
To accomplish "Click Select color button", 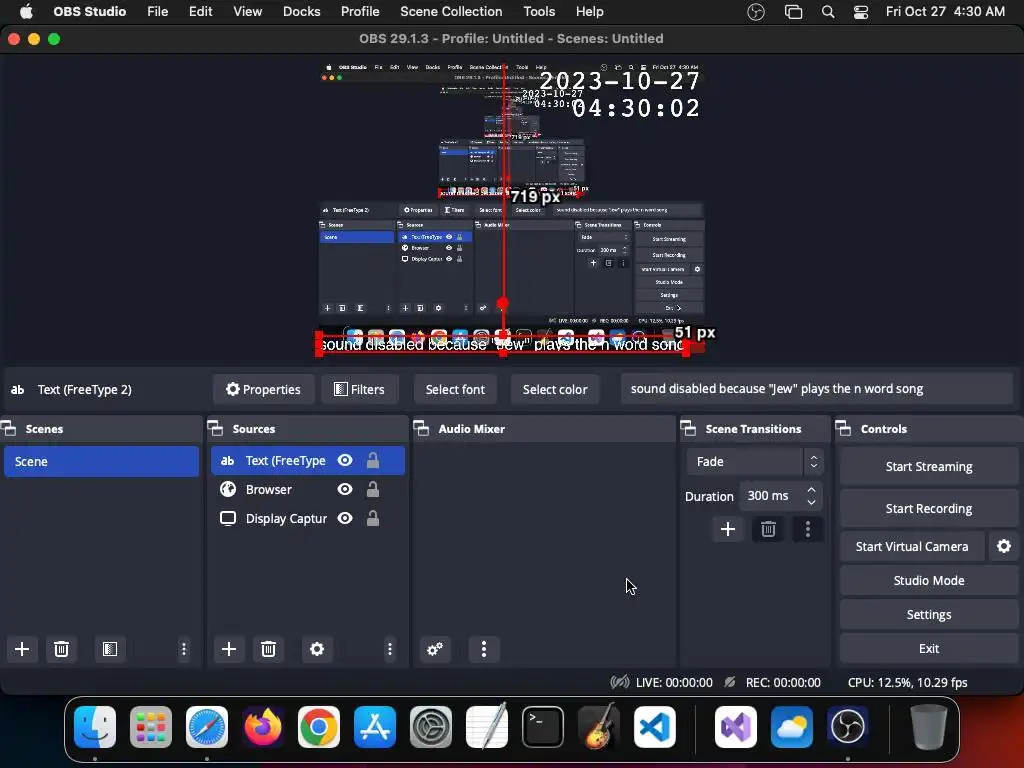I will click(x=554, y=389).
